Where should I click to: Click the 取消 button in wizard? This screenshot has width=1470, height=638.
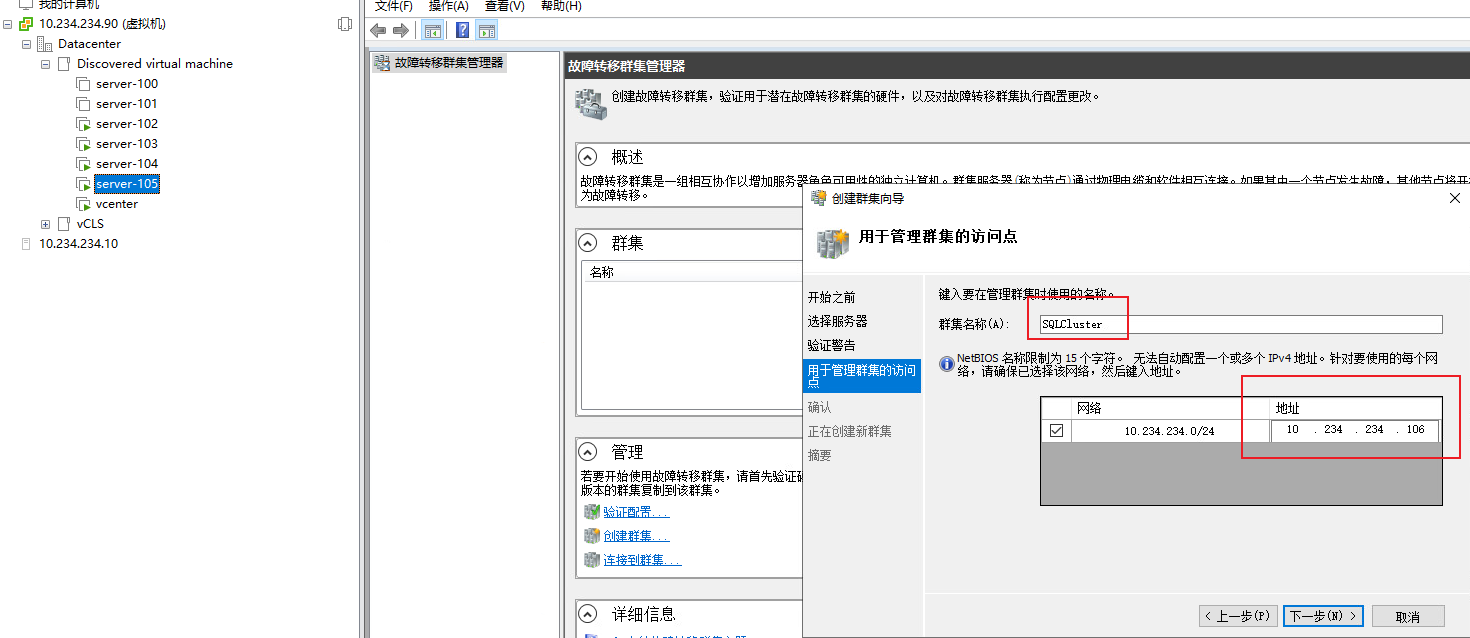coord(1408,615)
